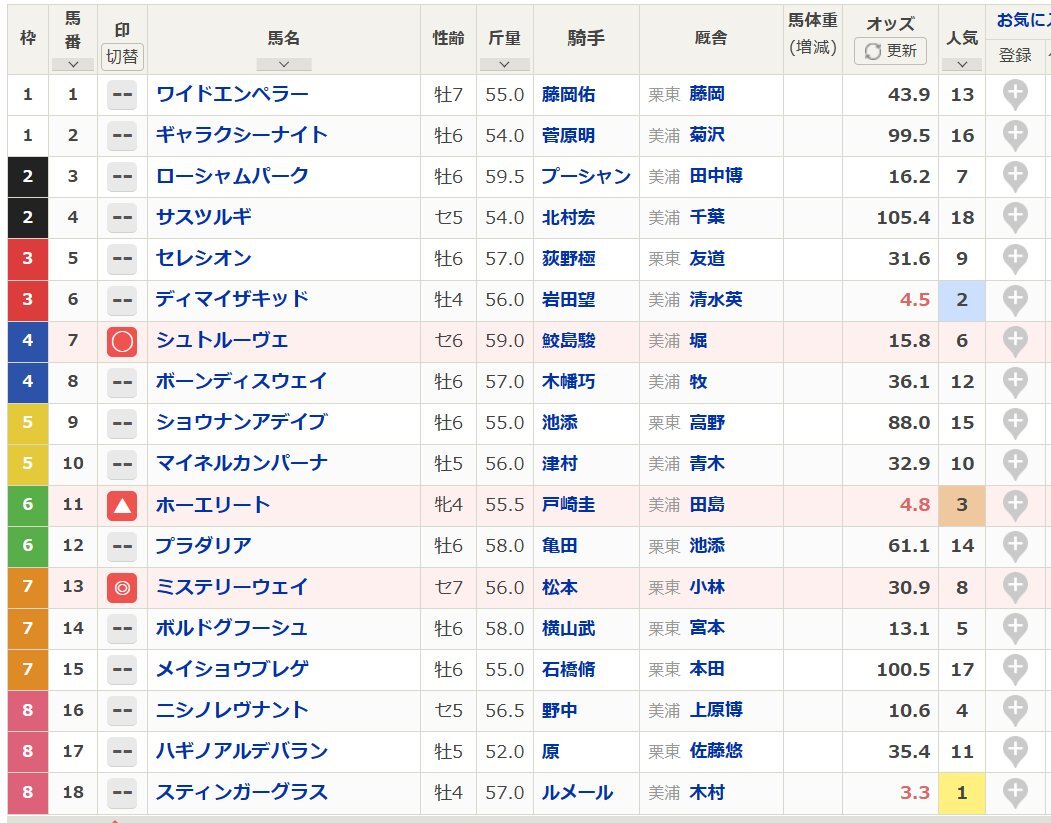This screenshot has width=1051, height=823.
Task: Click favorite pin for シュトルーヴェ
Action: [x=1015, y=340]
